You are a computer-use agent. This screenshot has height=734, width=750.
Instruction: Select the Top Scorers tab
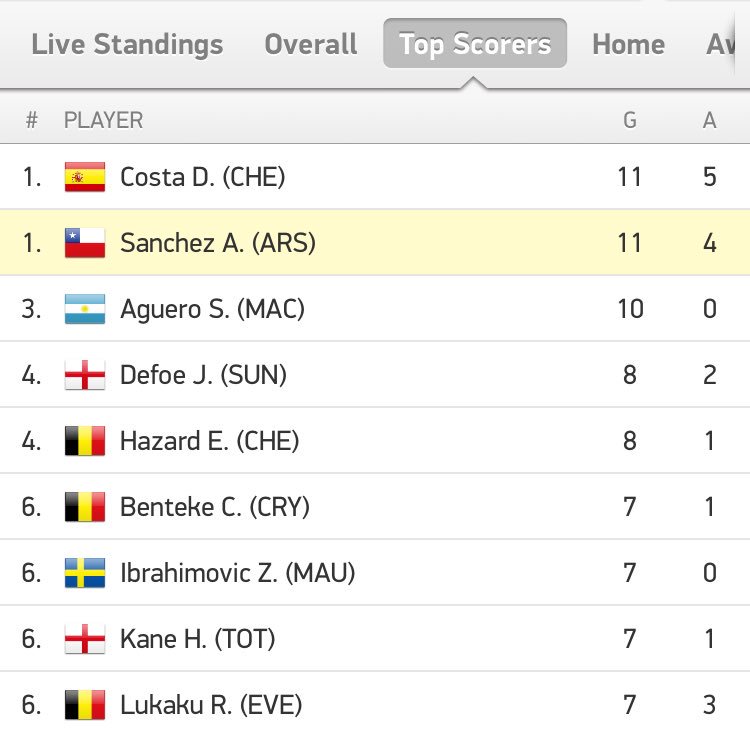point(475,44)
